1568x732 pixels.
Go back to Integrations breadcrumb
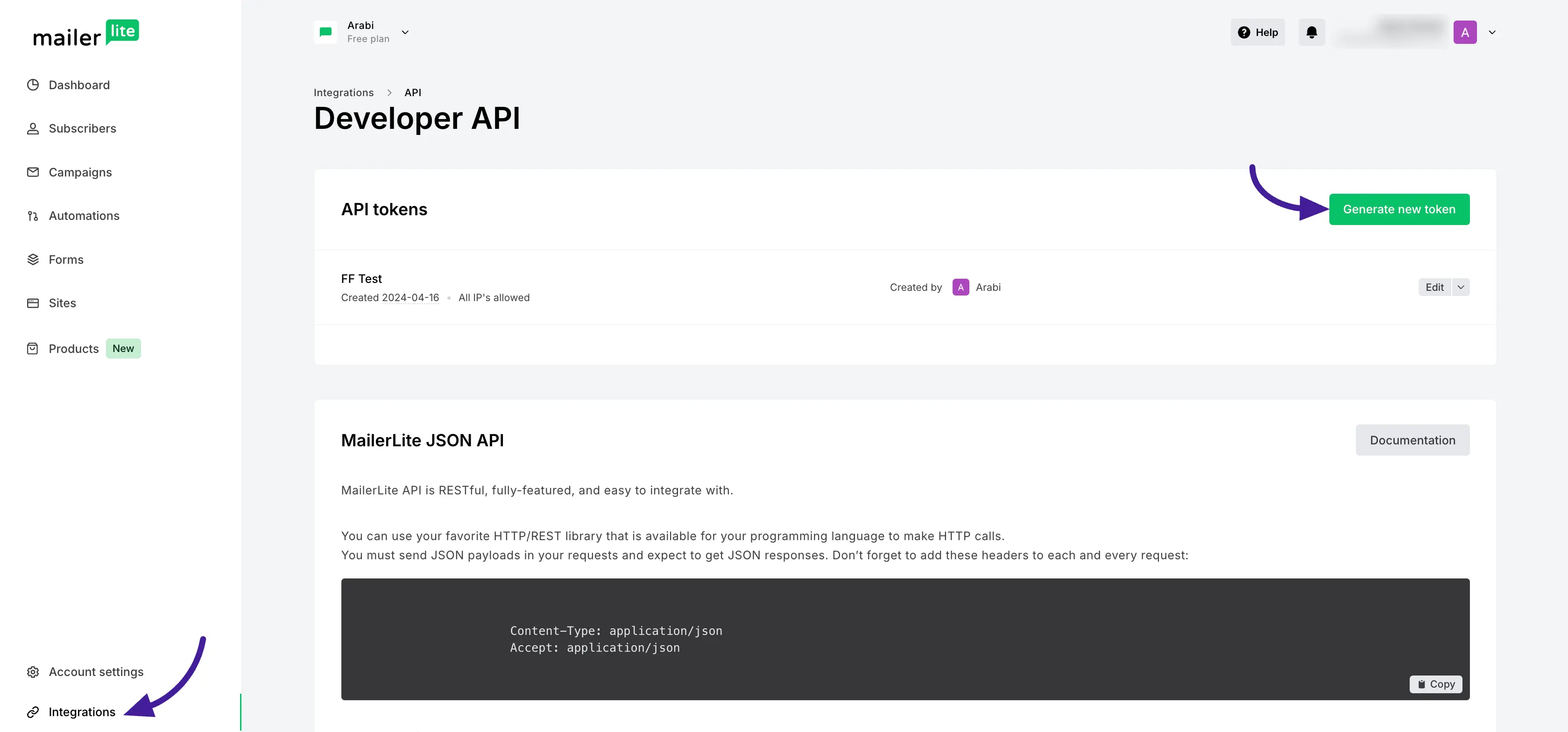pyautogui.click(x=343, y=92)
